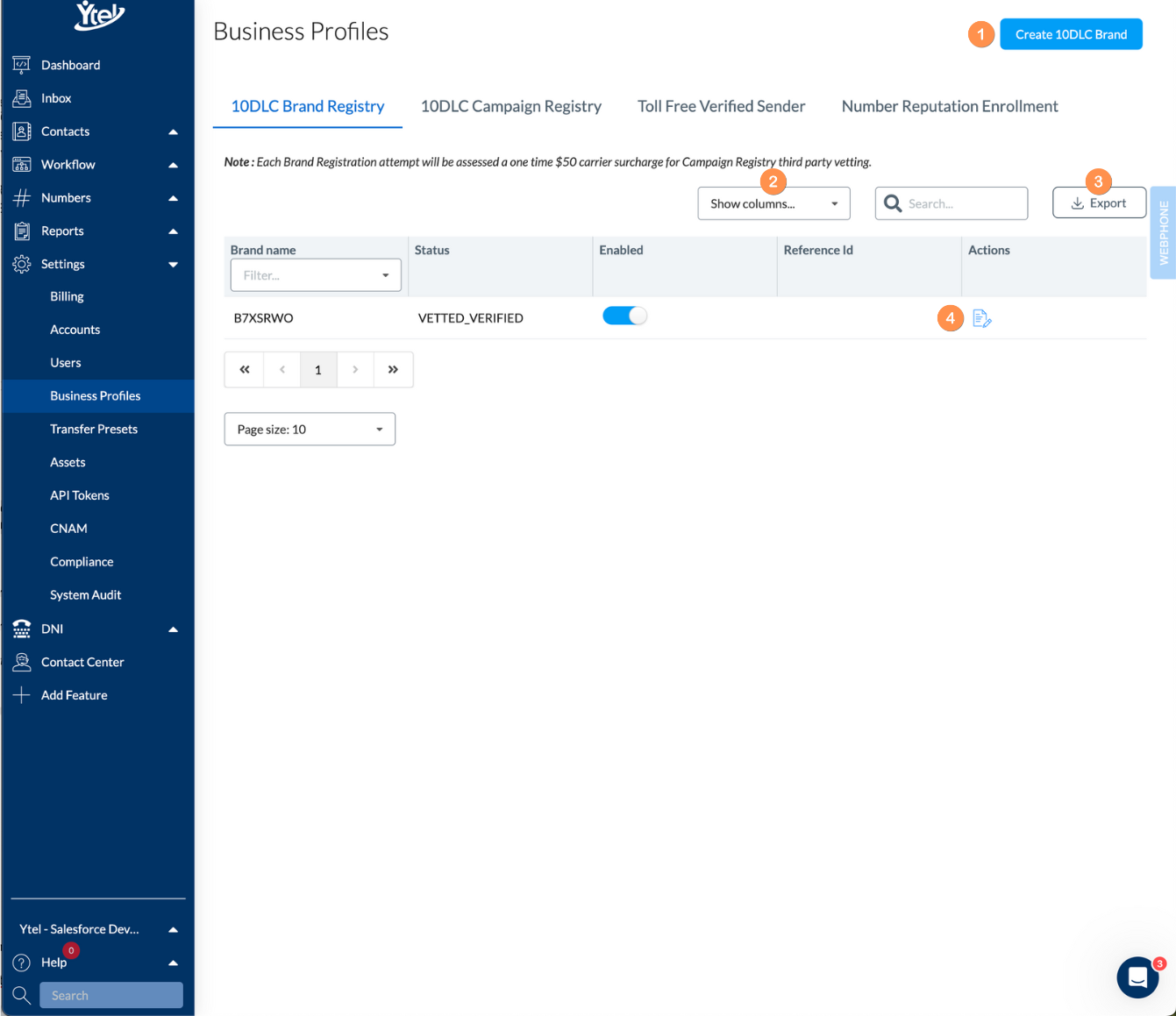Go to the next page of results
This screenshot has width=1176, height=1016.
pyautogui.click(x=355, y=370)
